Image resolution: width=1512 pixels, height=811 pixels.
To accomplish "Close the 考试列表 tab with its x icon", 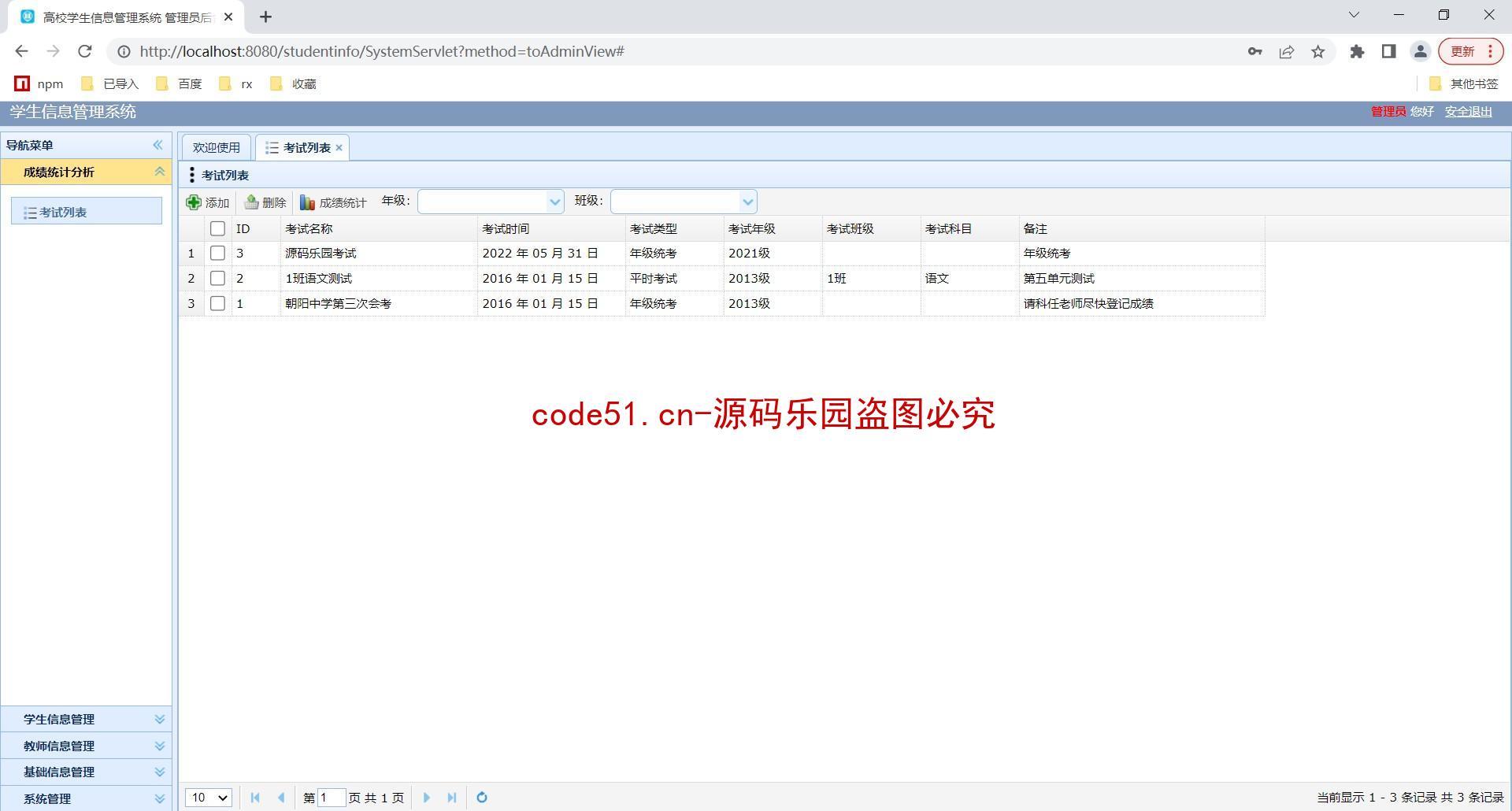I will (x=339, y=148).
